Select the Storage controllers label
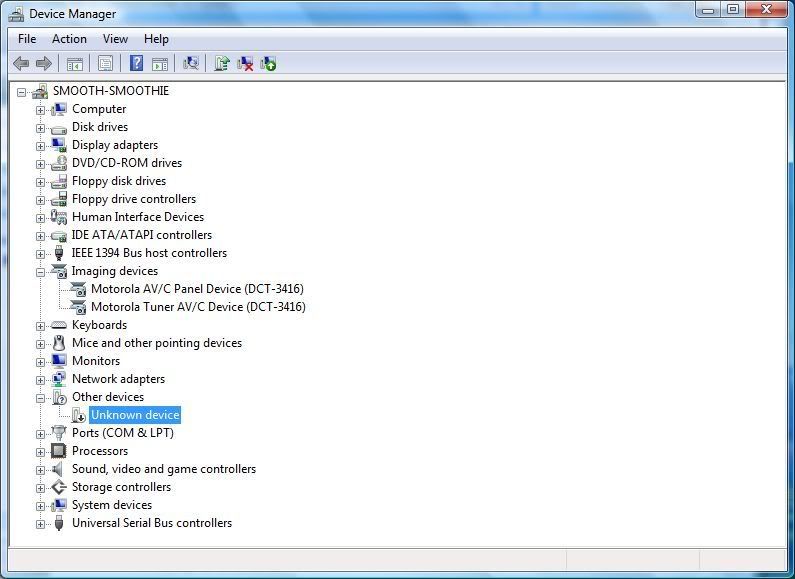The height and width of the screenshot is (579, 795). (122, 487)
